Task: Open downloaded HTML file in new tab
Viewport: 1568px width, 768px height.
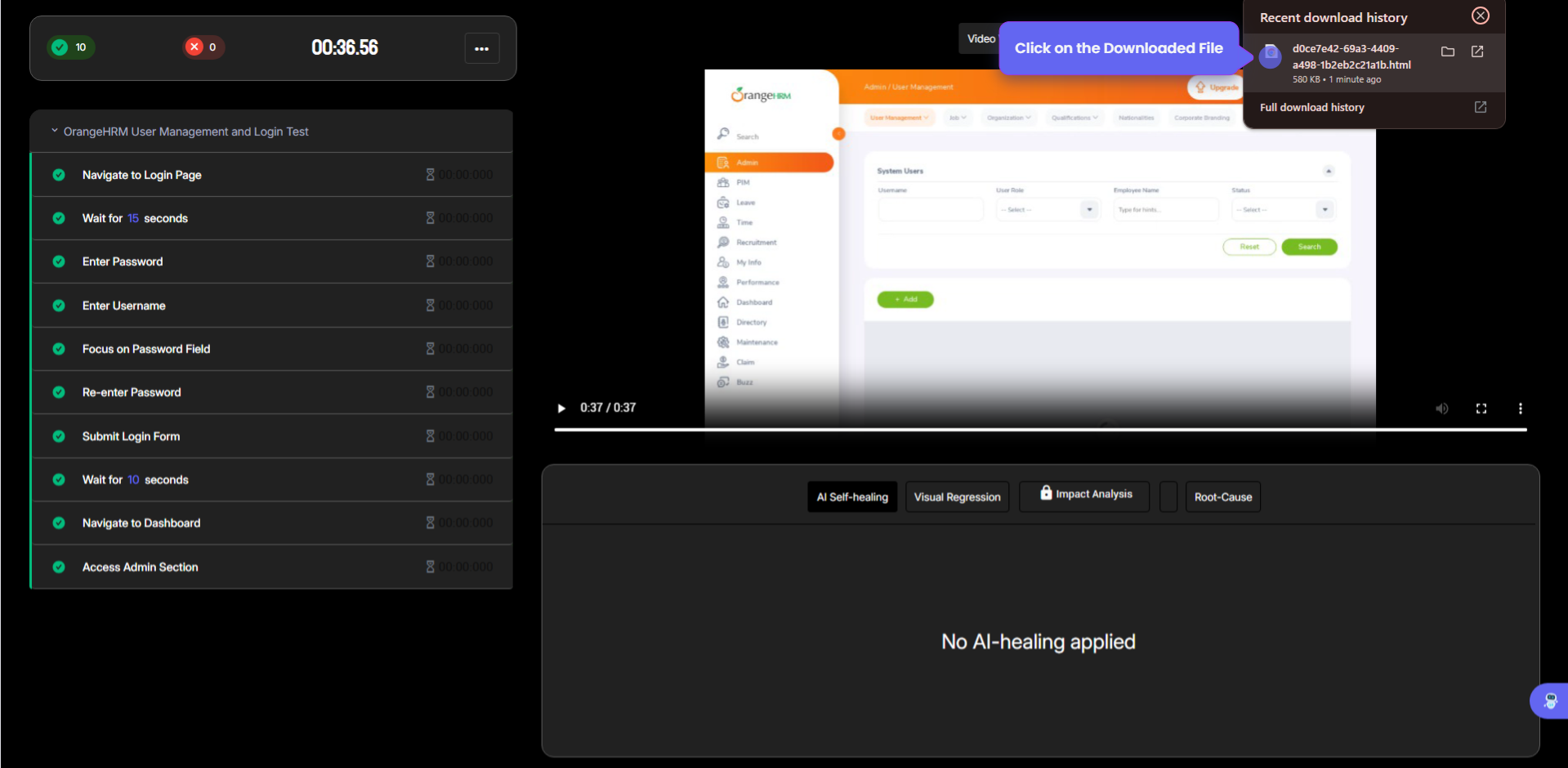Action: pyautogui.click(x=1476, y=51)
